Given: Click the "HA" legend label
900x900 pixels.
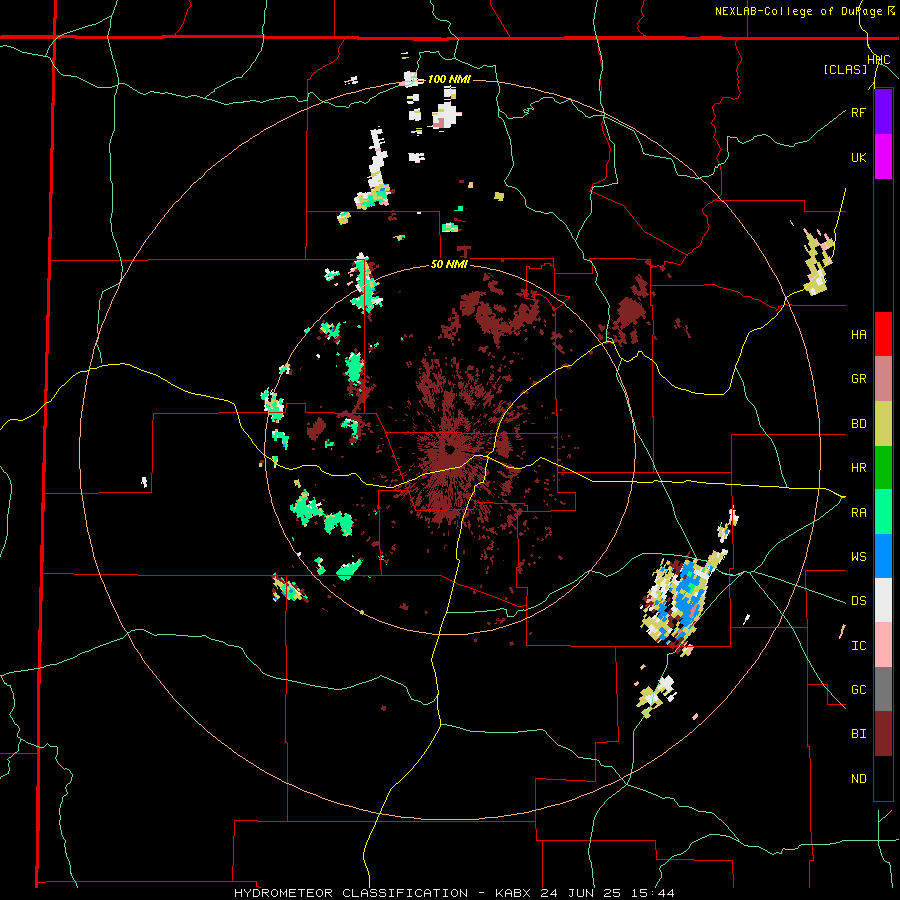Looking at the screenshot, I should click(x=858, y=335).
